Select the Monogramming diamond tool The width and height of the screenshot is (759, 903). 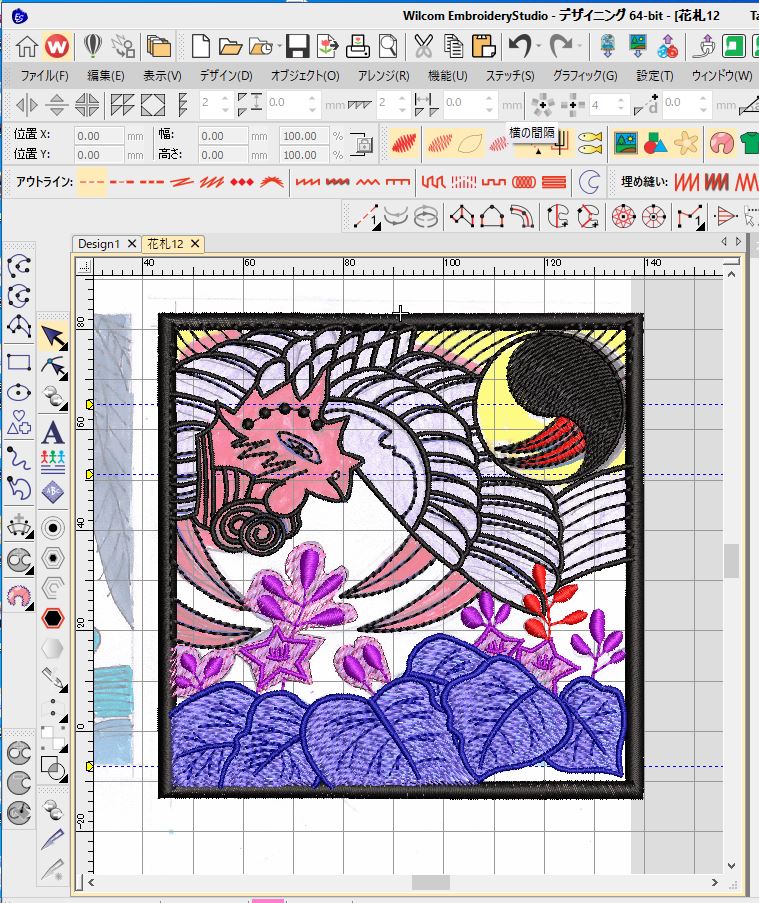pos(52,492)
